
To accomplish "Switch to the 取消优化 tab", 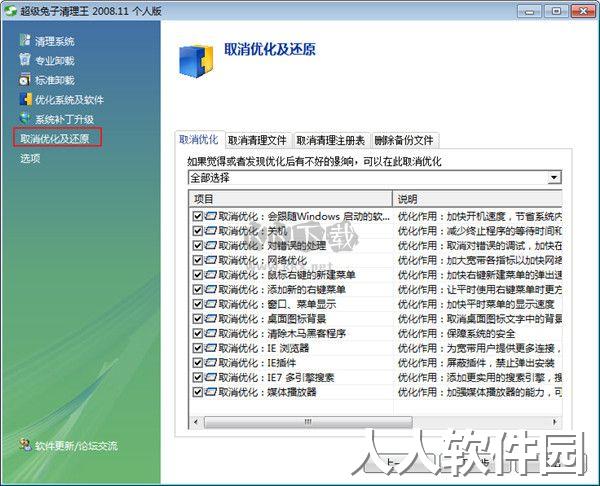I will [x=199, y=140].
